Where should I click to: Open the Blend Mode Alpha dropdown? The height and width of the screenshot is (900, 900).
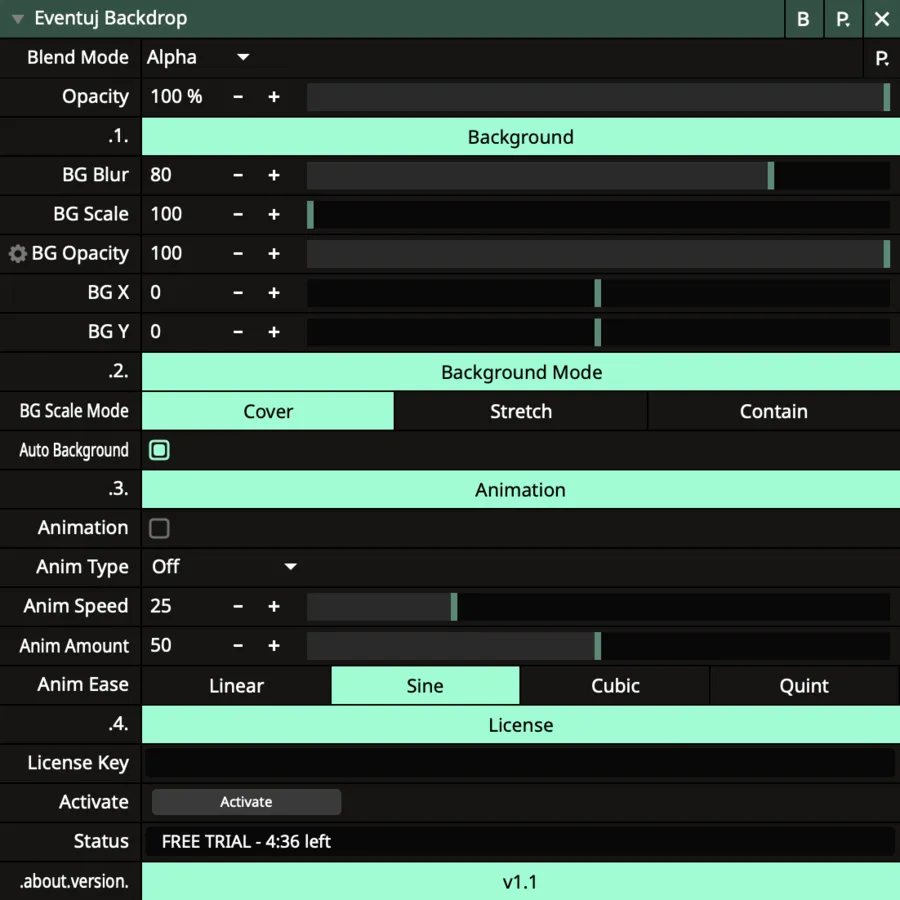(198, 57)
